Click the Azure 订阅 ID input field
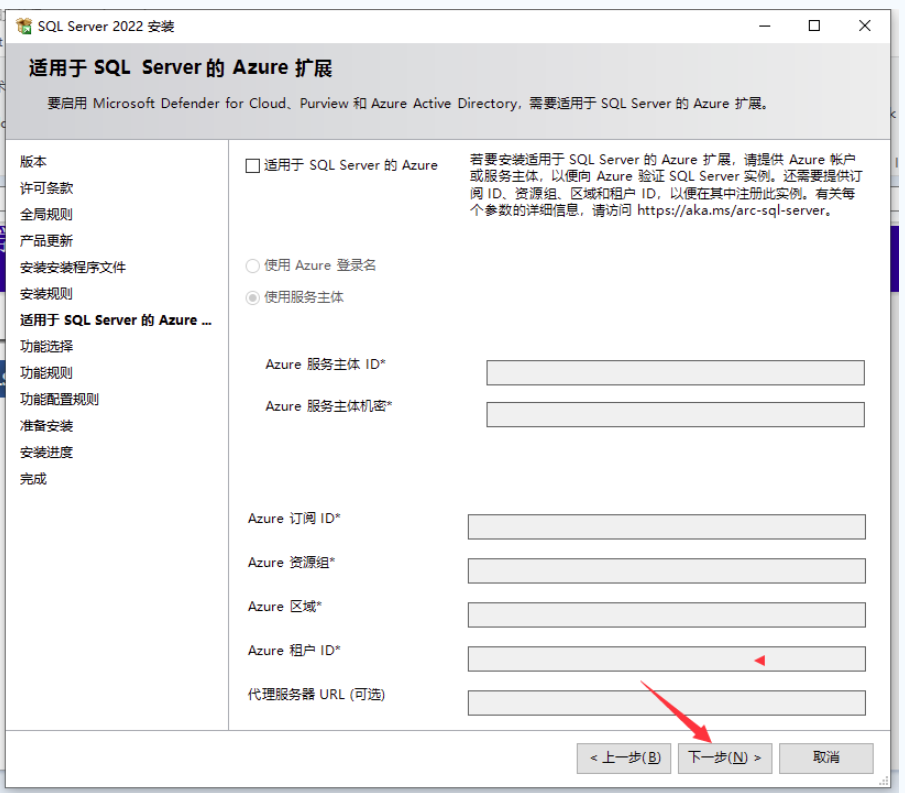Viewport: 905px width, 793px height. point(667,527)
